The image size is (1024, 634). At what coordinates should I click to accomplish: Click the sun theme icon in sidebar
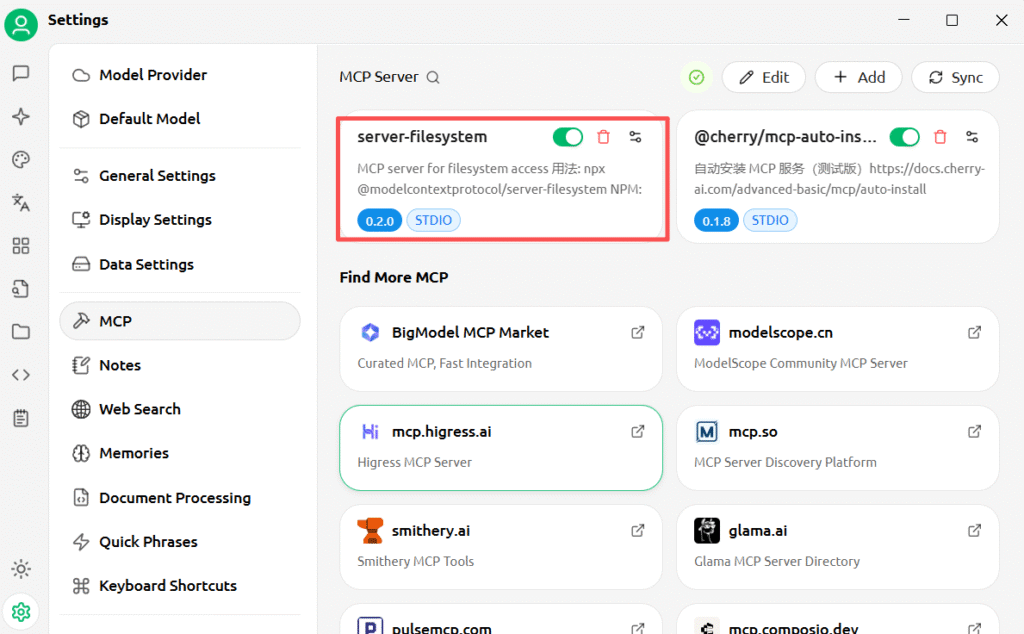(20, 569)
